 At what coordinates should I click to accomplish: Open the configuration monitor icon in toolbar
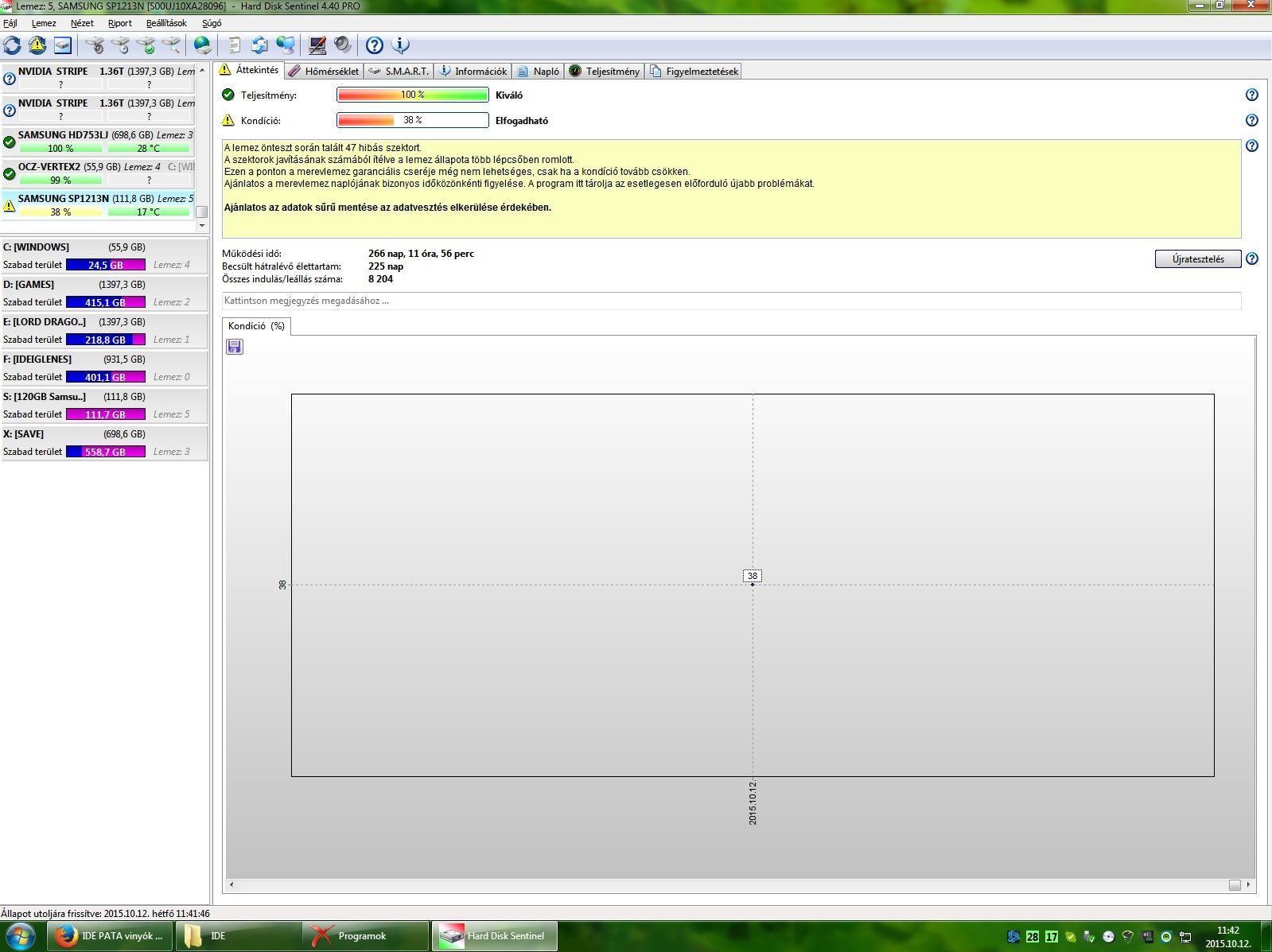click(317, 45)
